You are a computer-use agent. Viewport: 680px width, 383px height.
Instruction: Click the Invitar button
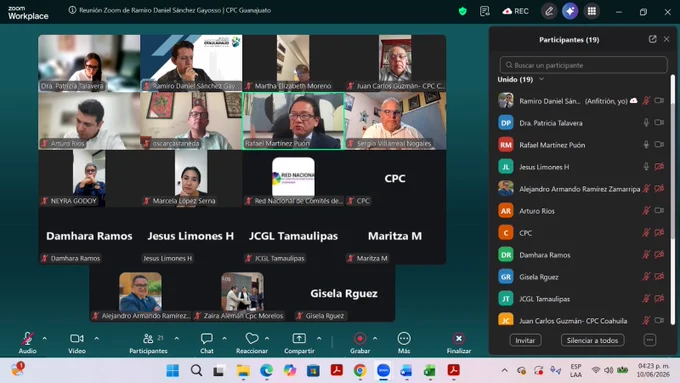525,340
